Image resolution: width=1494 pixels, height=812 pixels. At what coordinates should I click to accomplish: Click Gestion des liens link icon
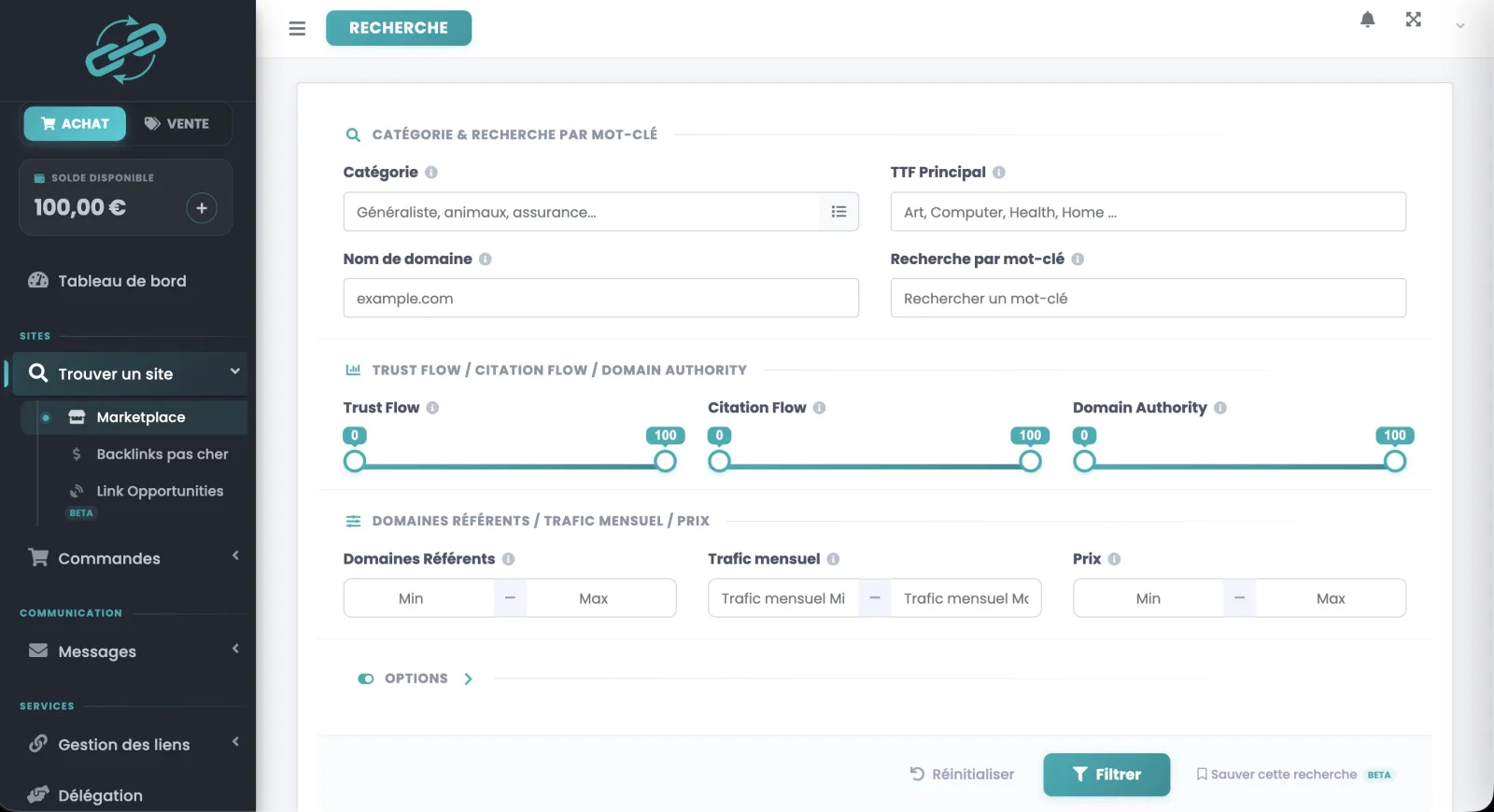[x=38, y=744]
